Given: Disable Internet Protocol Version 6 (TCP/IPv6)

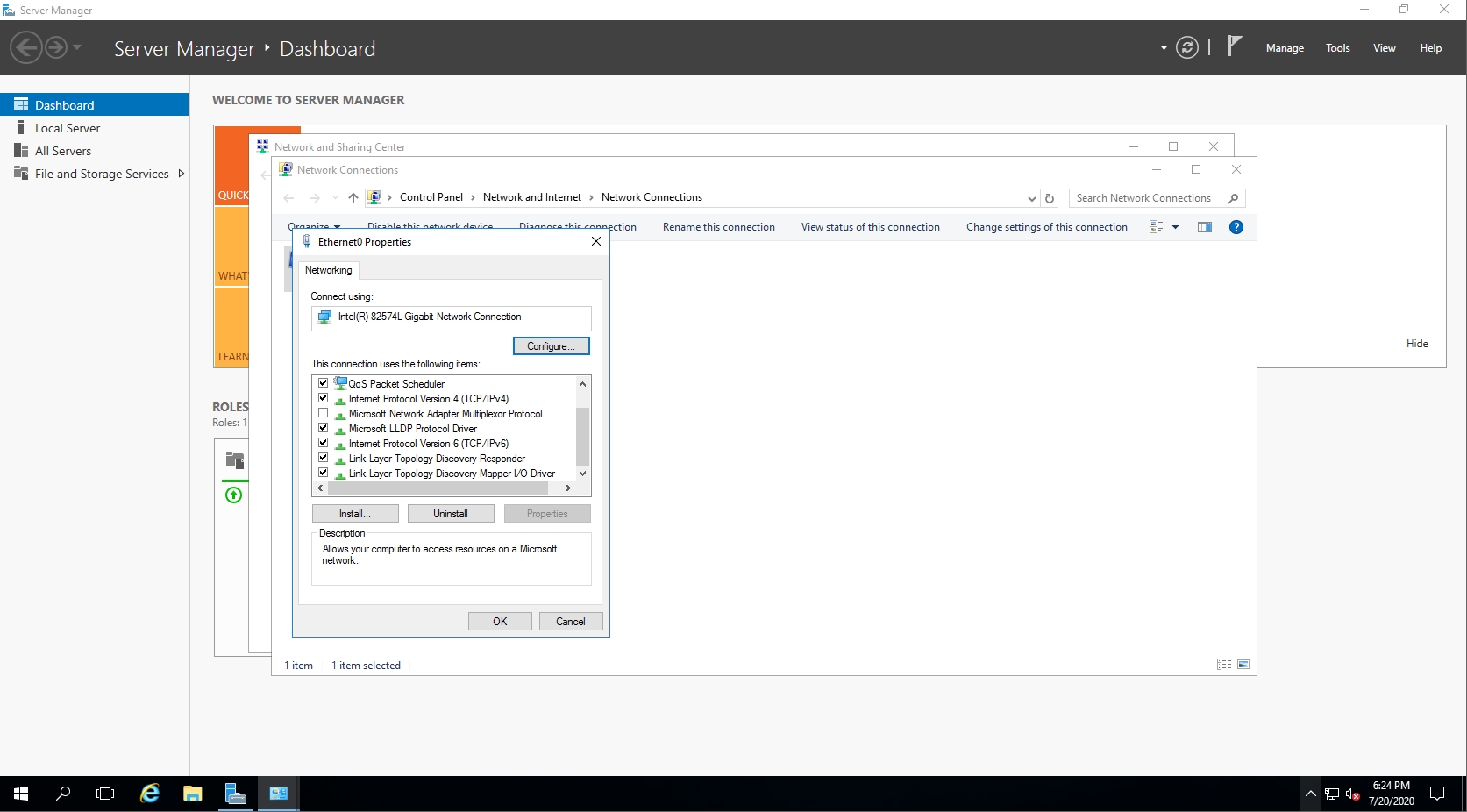Looking at the screenshot, I should [323, 443].
